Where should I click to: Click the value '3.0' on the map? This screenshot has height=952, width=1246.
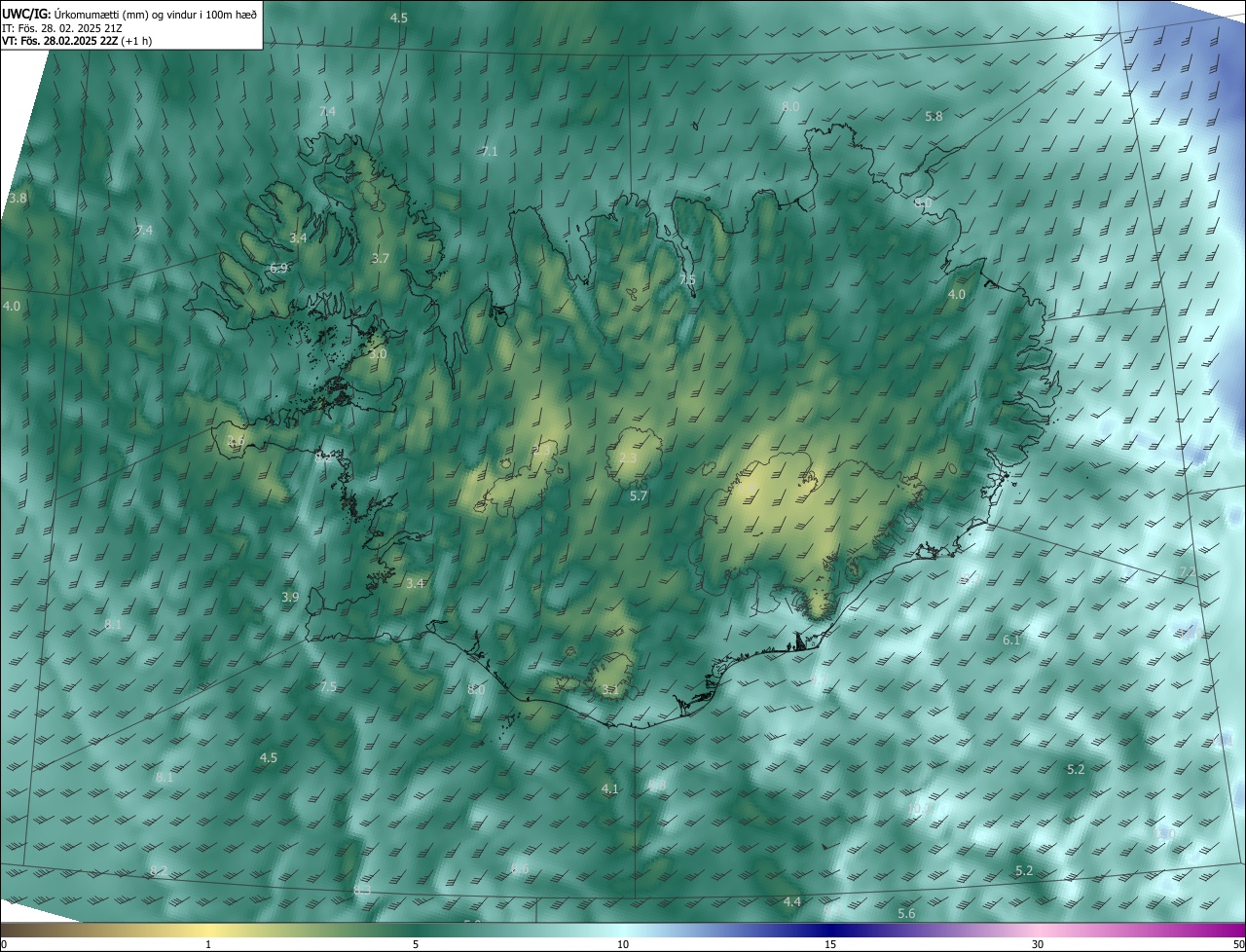click(x=378, y=354)
